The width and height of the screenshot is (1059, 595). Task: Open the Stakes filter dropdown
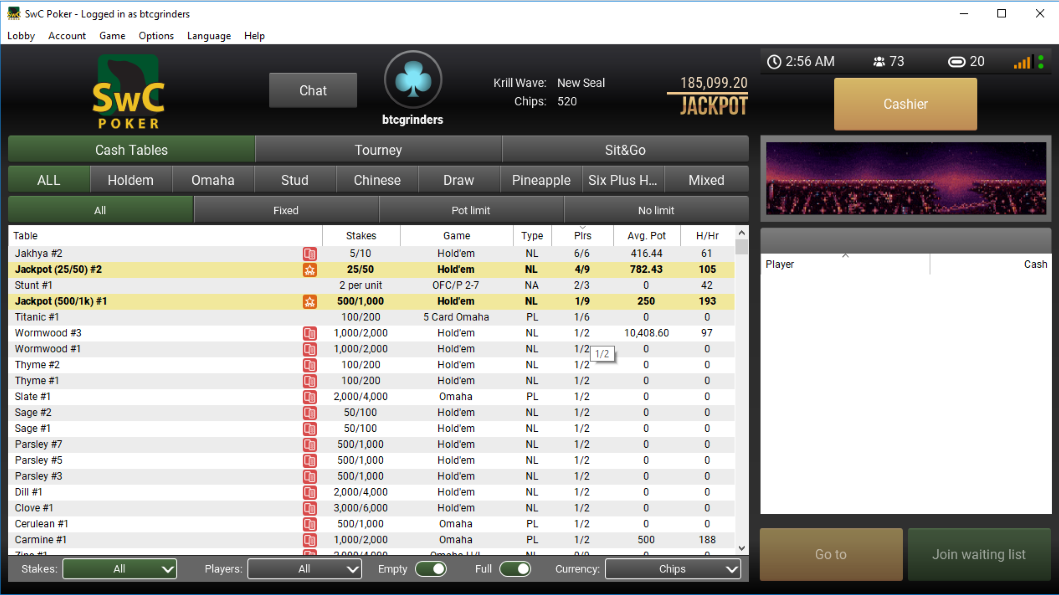click(120, 569)
